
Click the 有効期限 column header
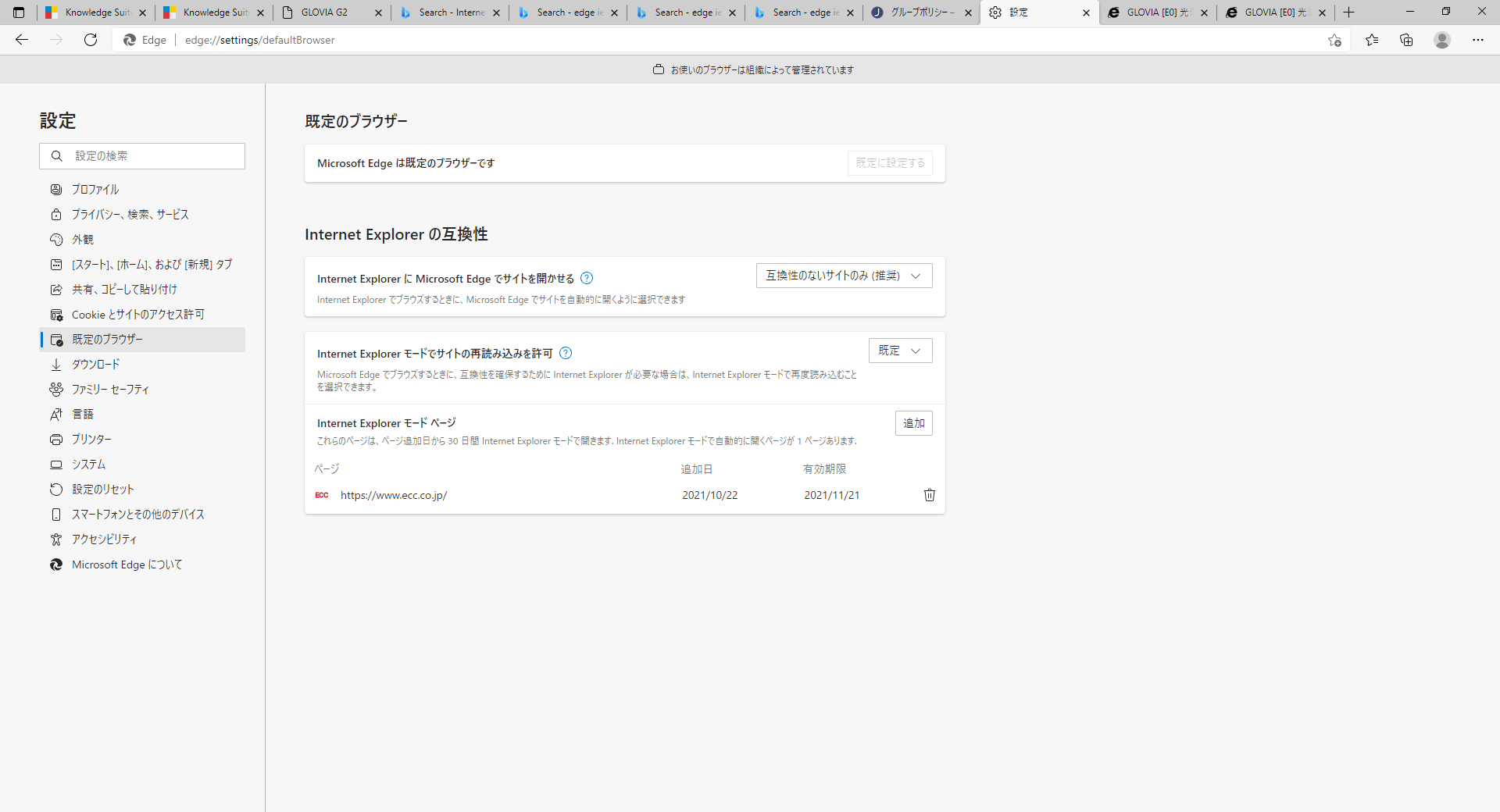pos(825,469)
